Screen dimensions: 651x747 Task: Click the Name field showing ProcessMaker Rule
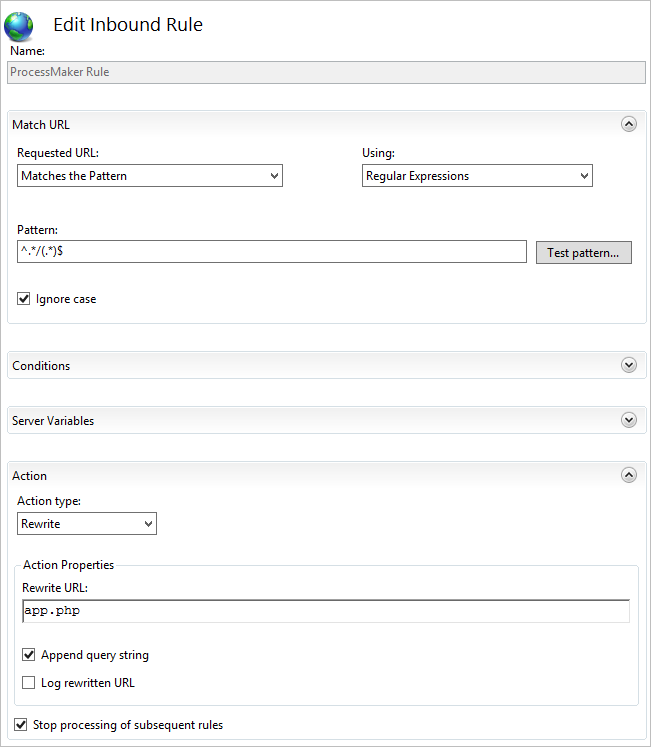(325, 72)
